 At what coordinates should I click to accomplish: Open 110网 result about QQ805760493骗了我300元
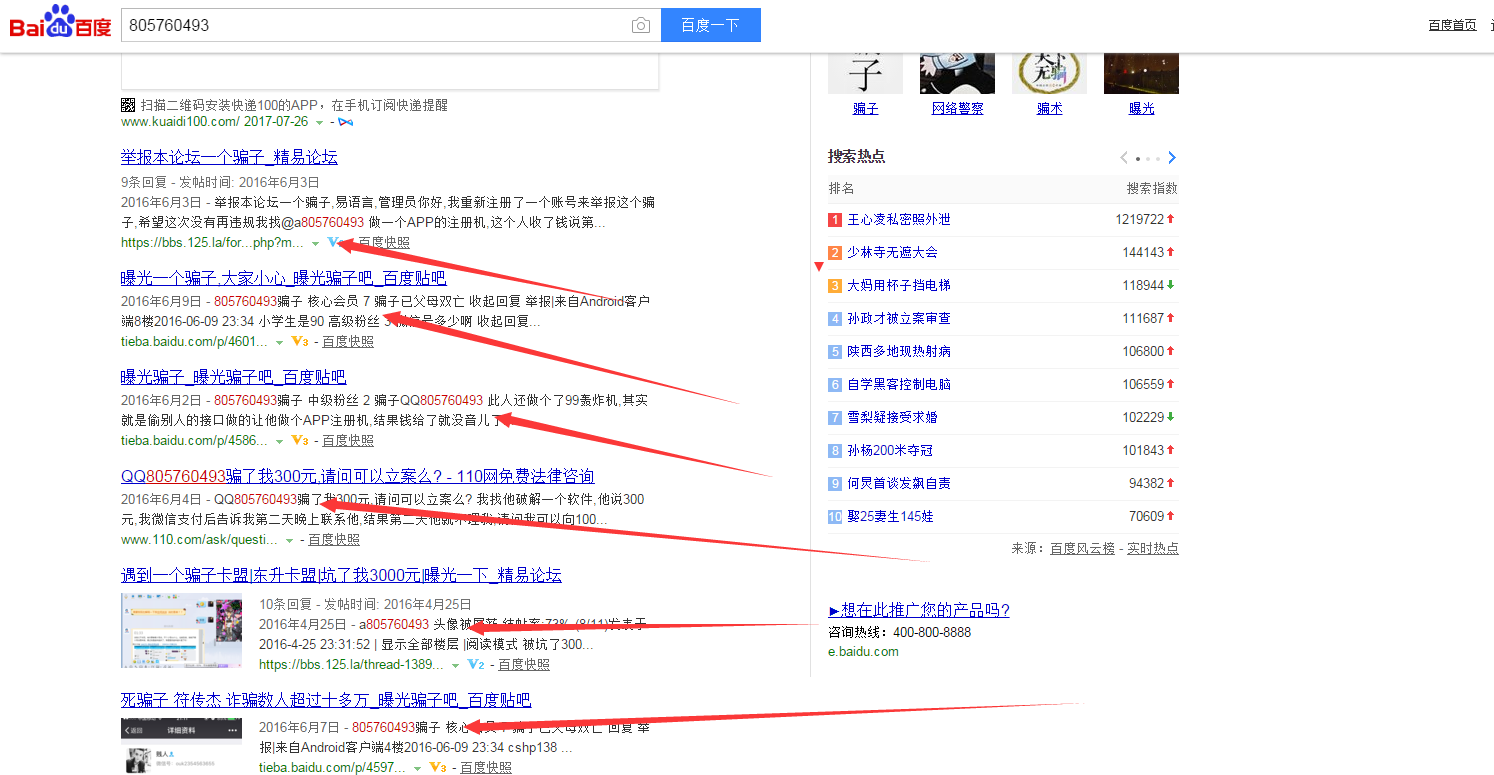point(358,476)
